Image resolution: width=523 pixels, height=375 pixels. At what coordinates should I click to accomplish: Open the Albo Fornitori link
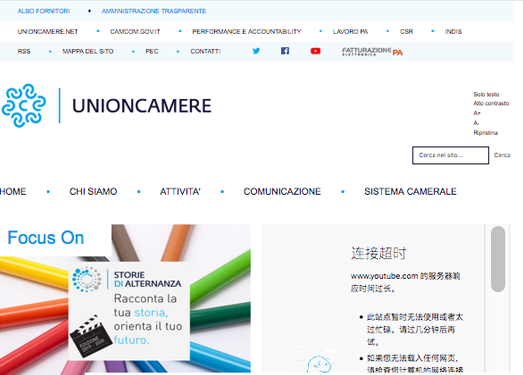[x=44, y=11]
